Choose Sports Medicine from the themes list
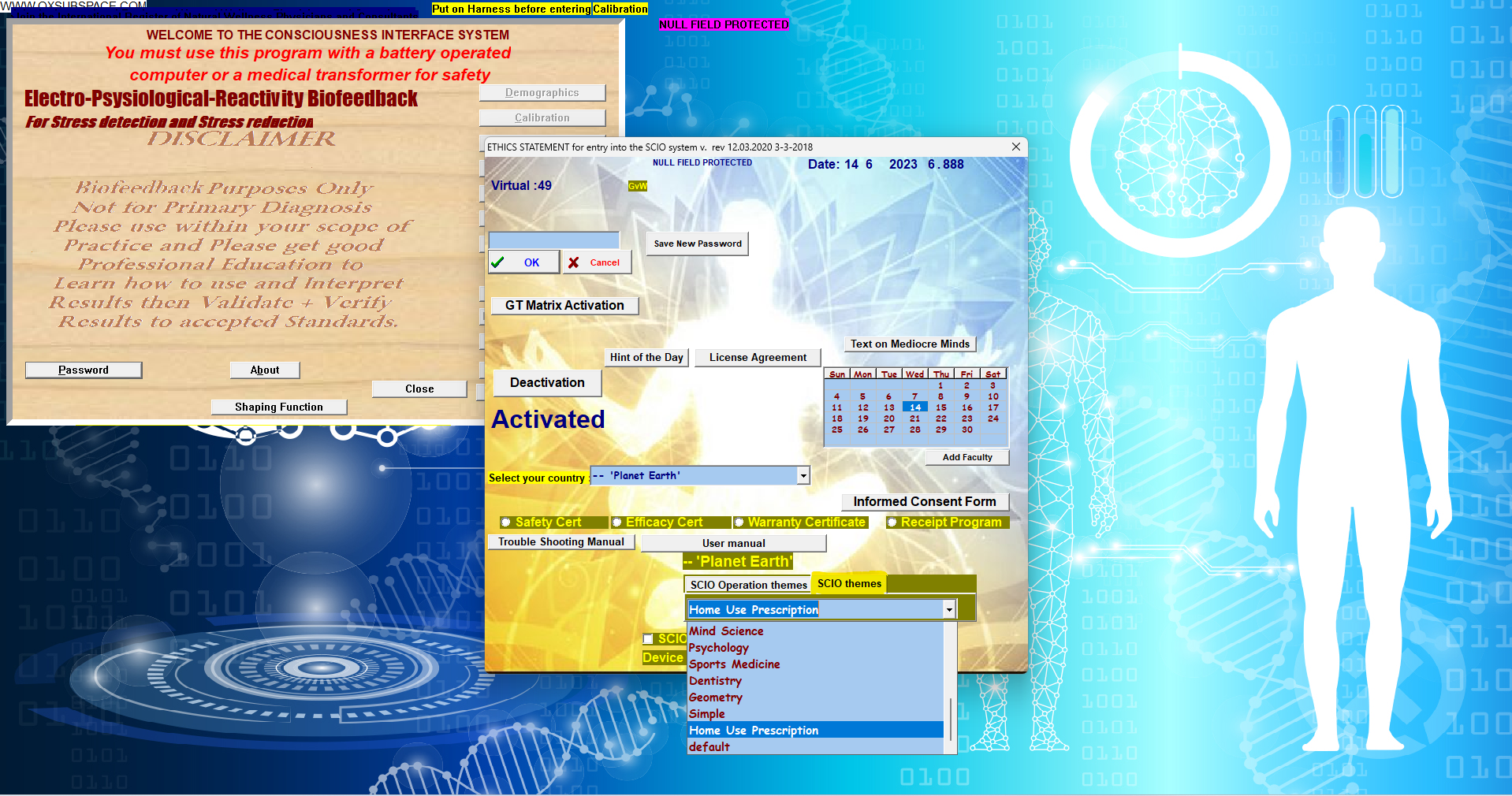Viewport: 1512px width, 796px height. [x=734, y=664]
